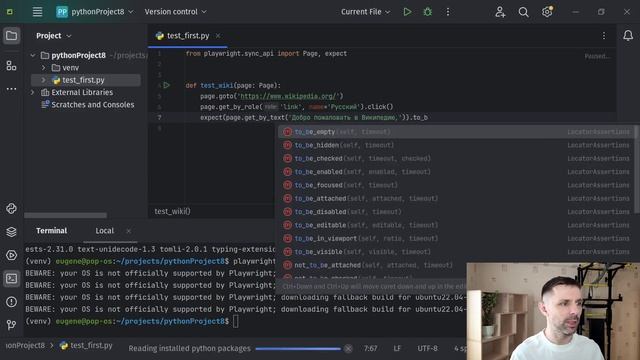
Task: Choose to_be_enabled completion
Action: coord(456,172)
